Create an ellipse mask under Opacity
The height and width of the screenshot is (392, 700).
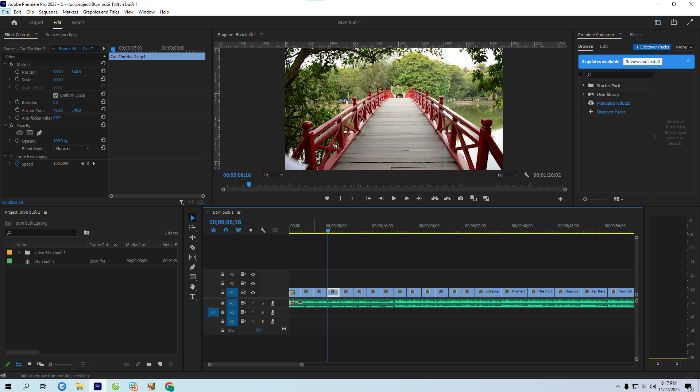point(20,133)
